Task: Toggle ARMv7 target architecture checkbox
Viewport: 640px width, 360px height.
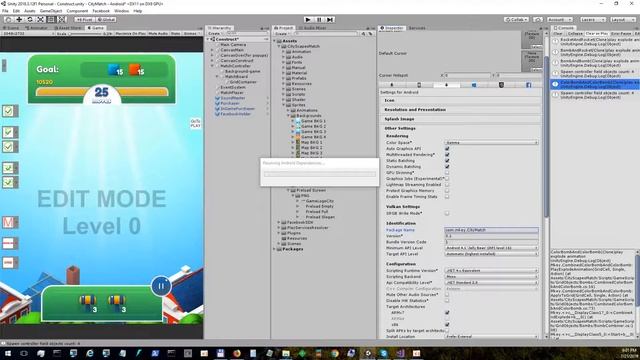Action: pos(447,313)
